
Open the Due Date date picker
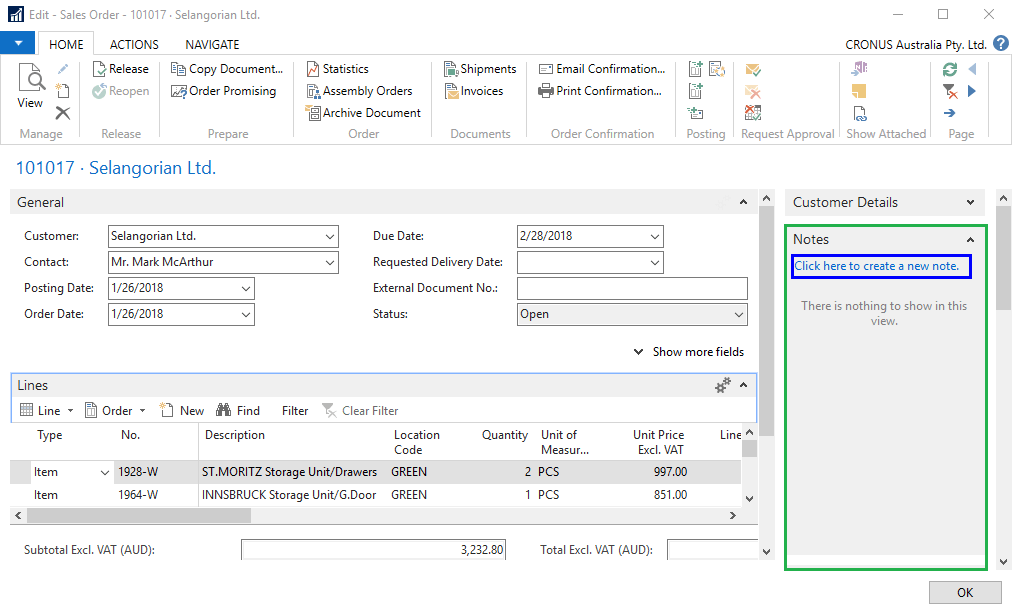pos(655,236)
